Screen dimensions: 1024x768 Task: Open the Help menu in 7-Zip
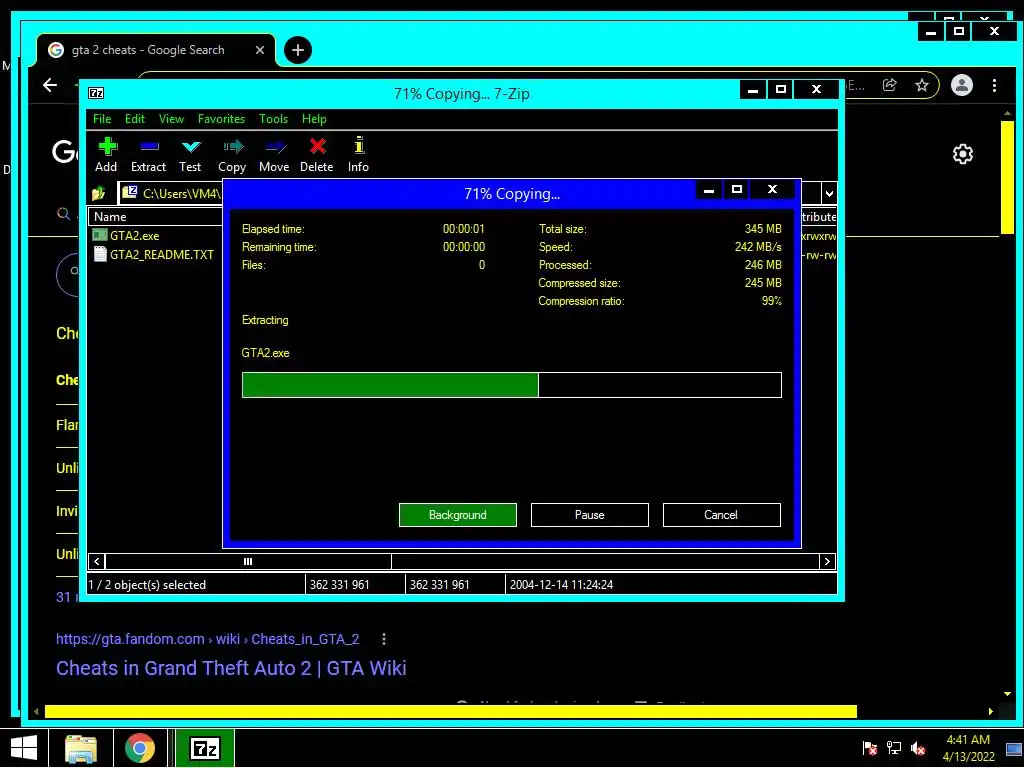coord(314,119)
